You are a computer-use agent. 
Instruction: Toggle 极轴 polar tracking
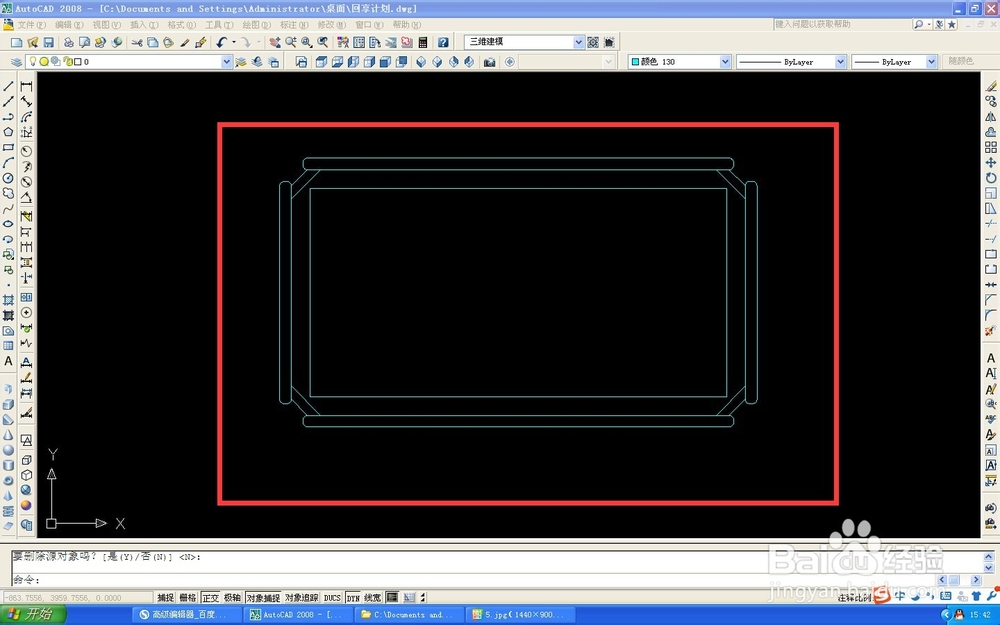click(x=232, y=598)
